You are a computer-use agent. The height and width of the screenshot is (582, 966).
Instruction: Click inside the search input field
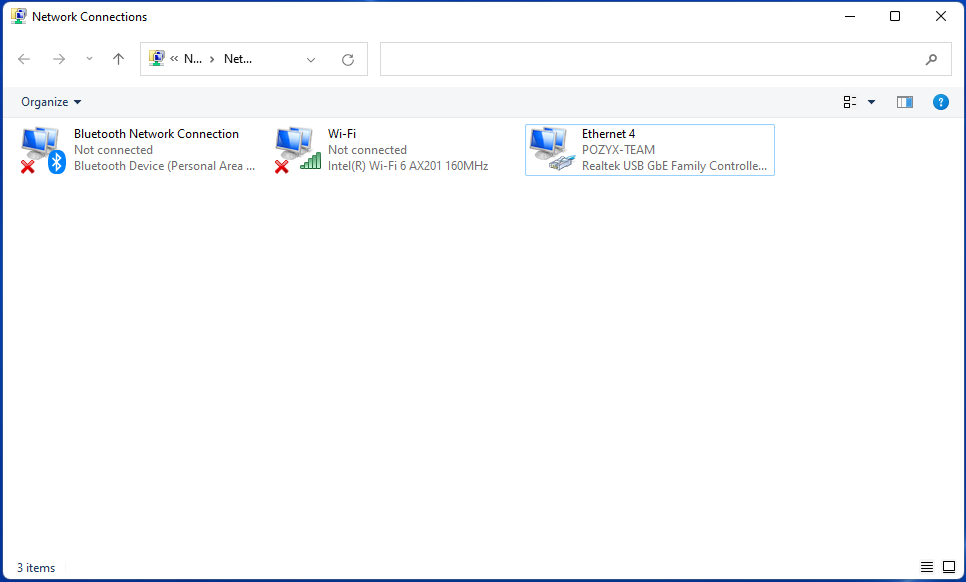(650, 60)
